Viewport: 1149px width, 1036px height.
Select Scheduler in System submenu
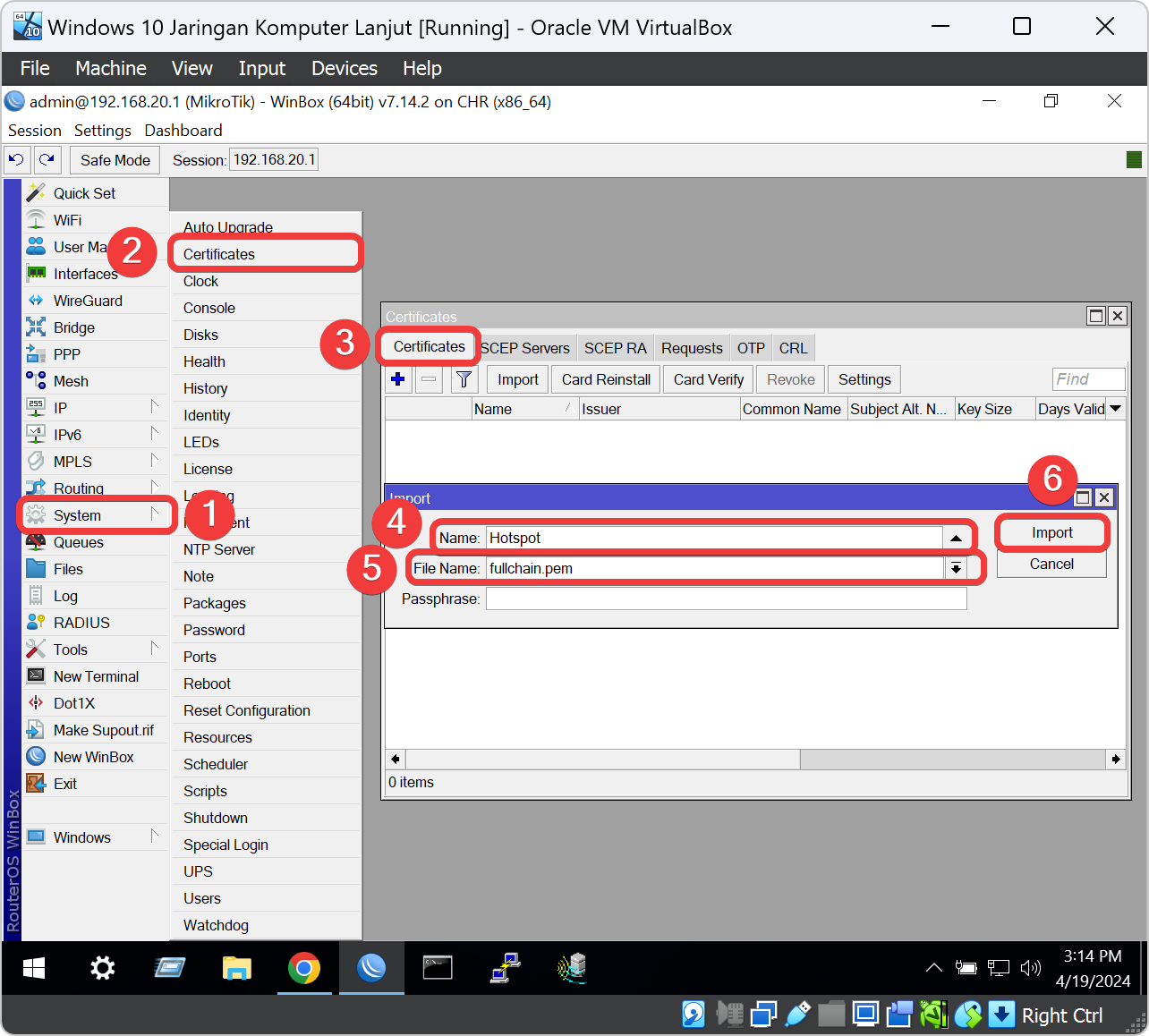click(266, 764)
